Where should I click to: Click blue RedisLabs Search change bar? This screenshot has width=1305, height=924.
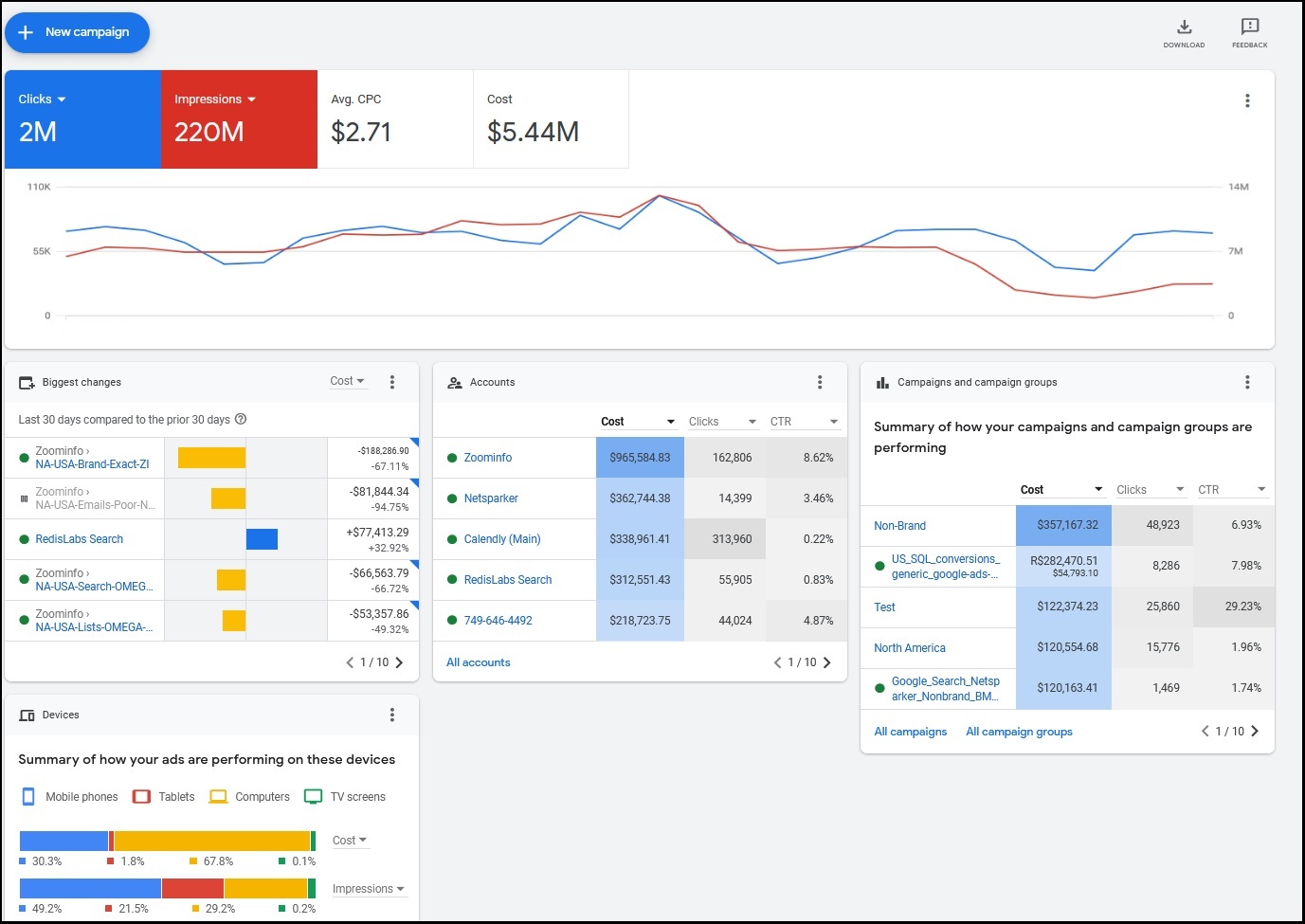[x=262, y=539]
